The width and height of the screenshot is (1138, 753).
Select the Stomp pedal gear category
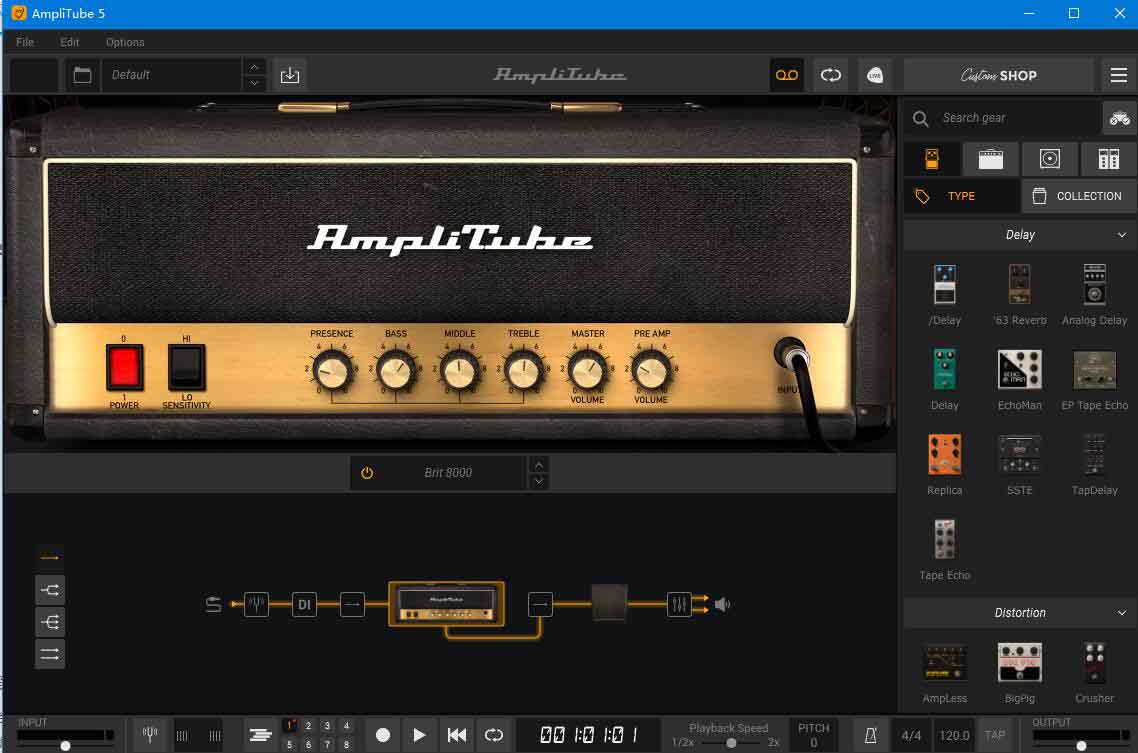click(932, 158)
